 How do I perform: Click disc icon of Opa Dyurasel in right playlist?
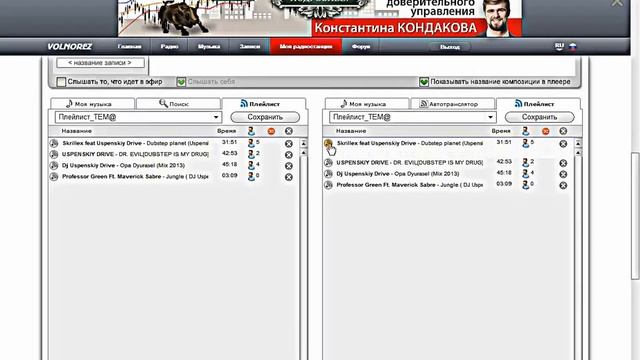point(328,173)
